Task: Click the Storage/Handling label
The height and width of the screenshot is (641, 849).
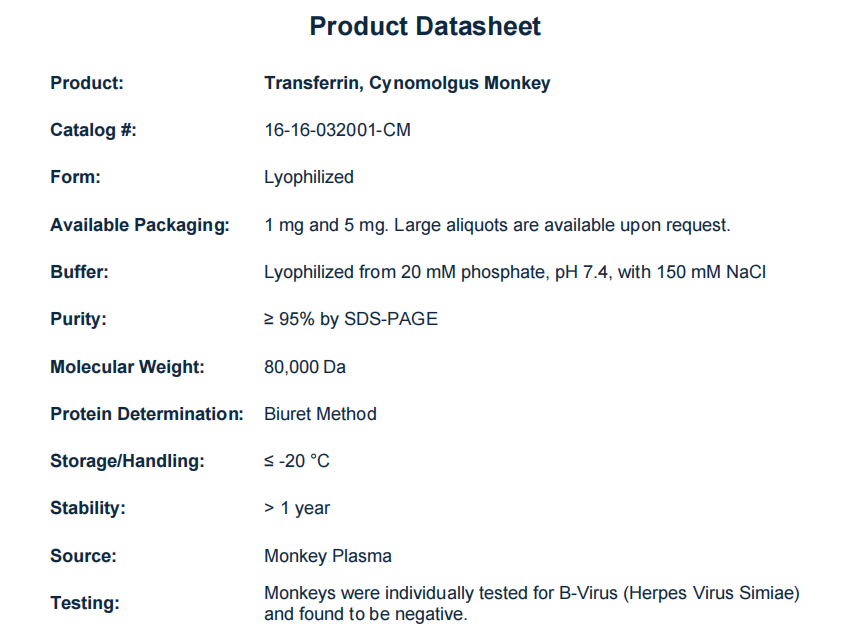Action: tap(127, 461)
